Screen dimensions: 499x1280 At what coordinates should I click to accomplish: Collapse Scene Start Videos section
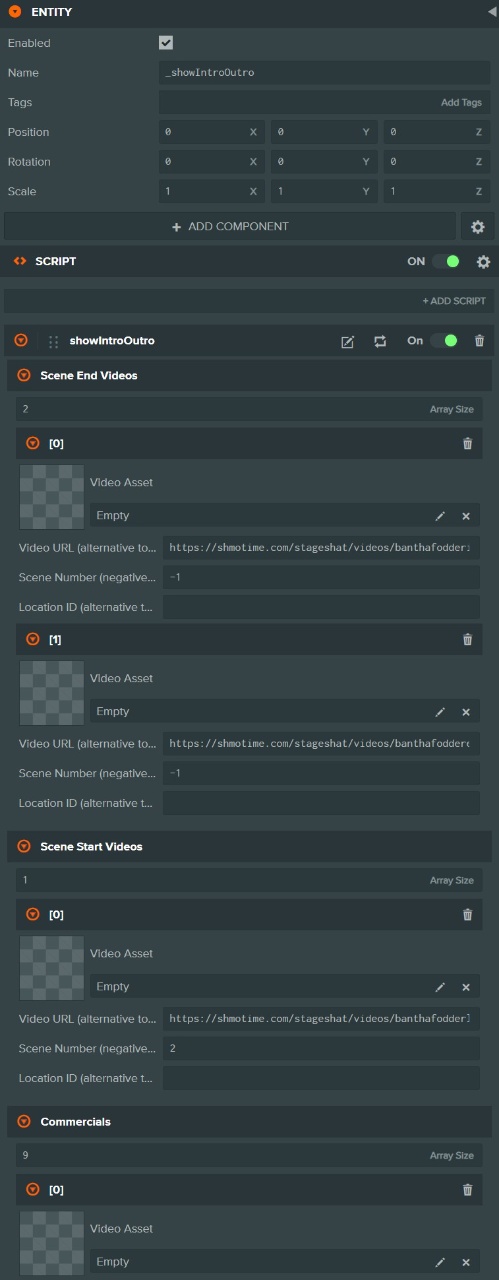(x=24, y=847)
